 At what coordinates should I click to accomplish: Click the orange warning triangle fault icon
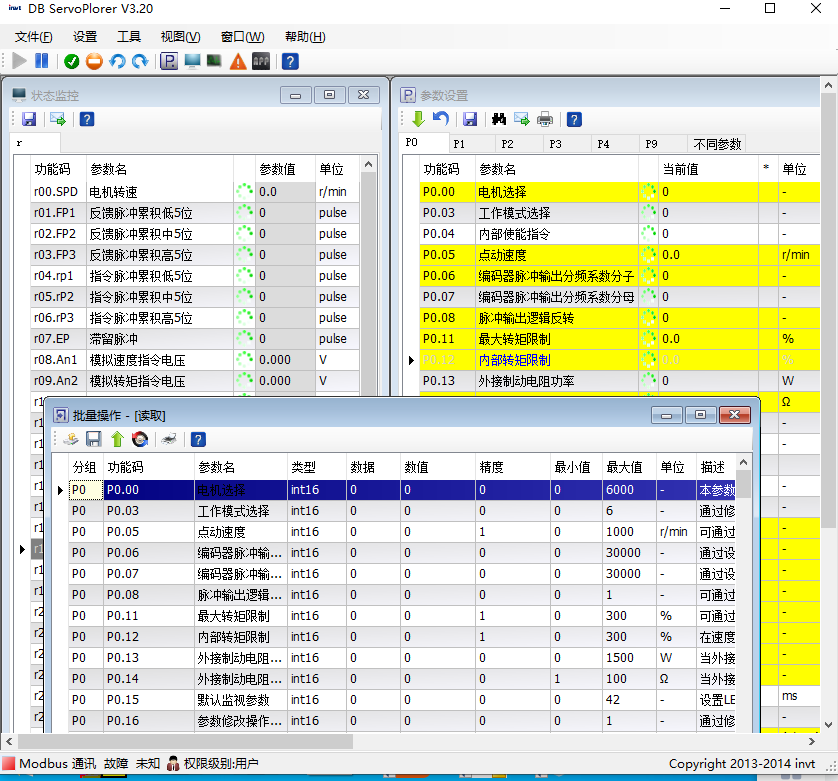238,61
